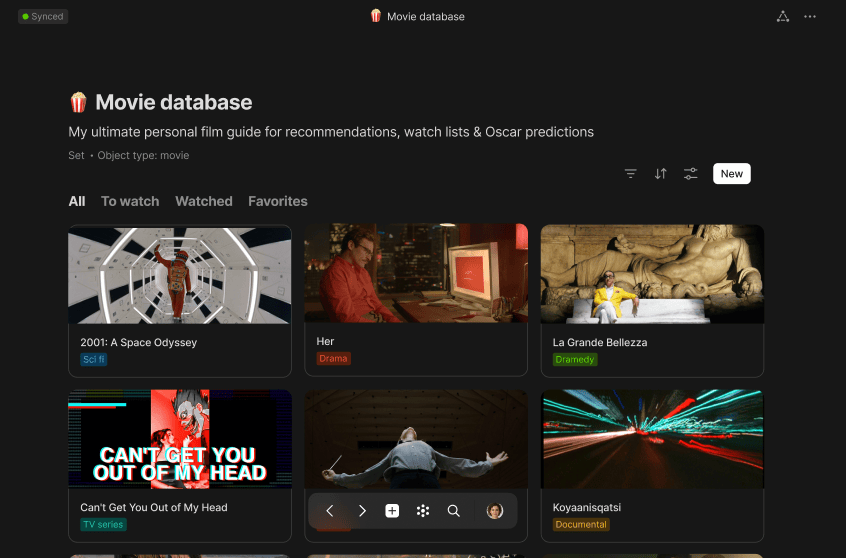Click the Dramedy tag
Image resolution: width=846 pixels, height=558 pixels.
coord(575,359)
